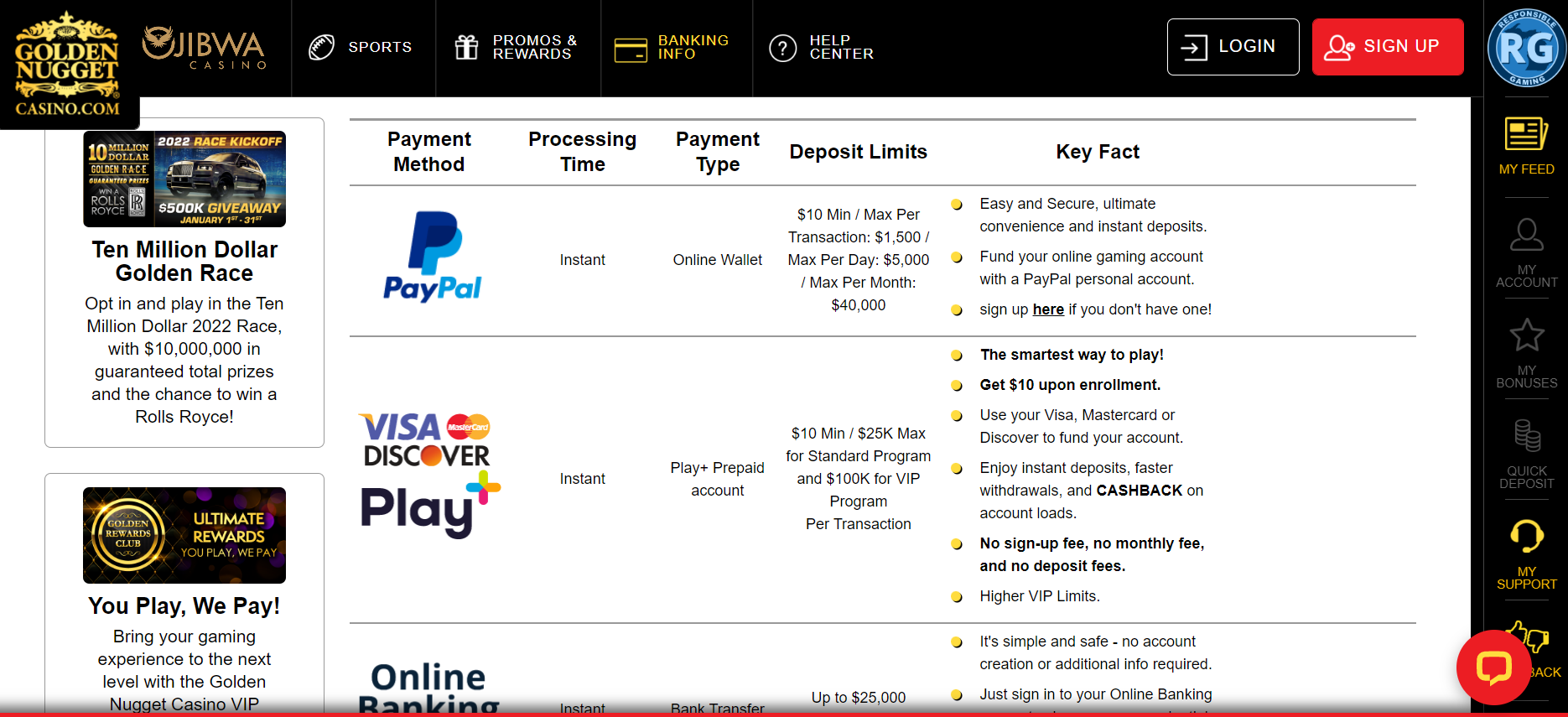Select 'Play+ Prepaid account' cell
The image size is (1568, 717).
pos(718,479)
